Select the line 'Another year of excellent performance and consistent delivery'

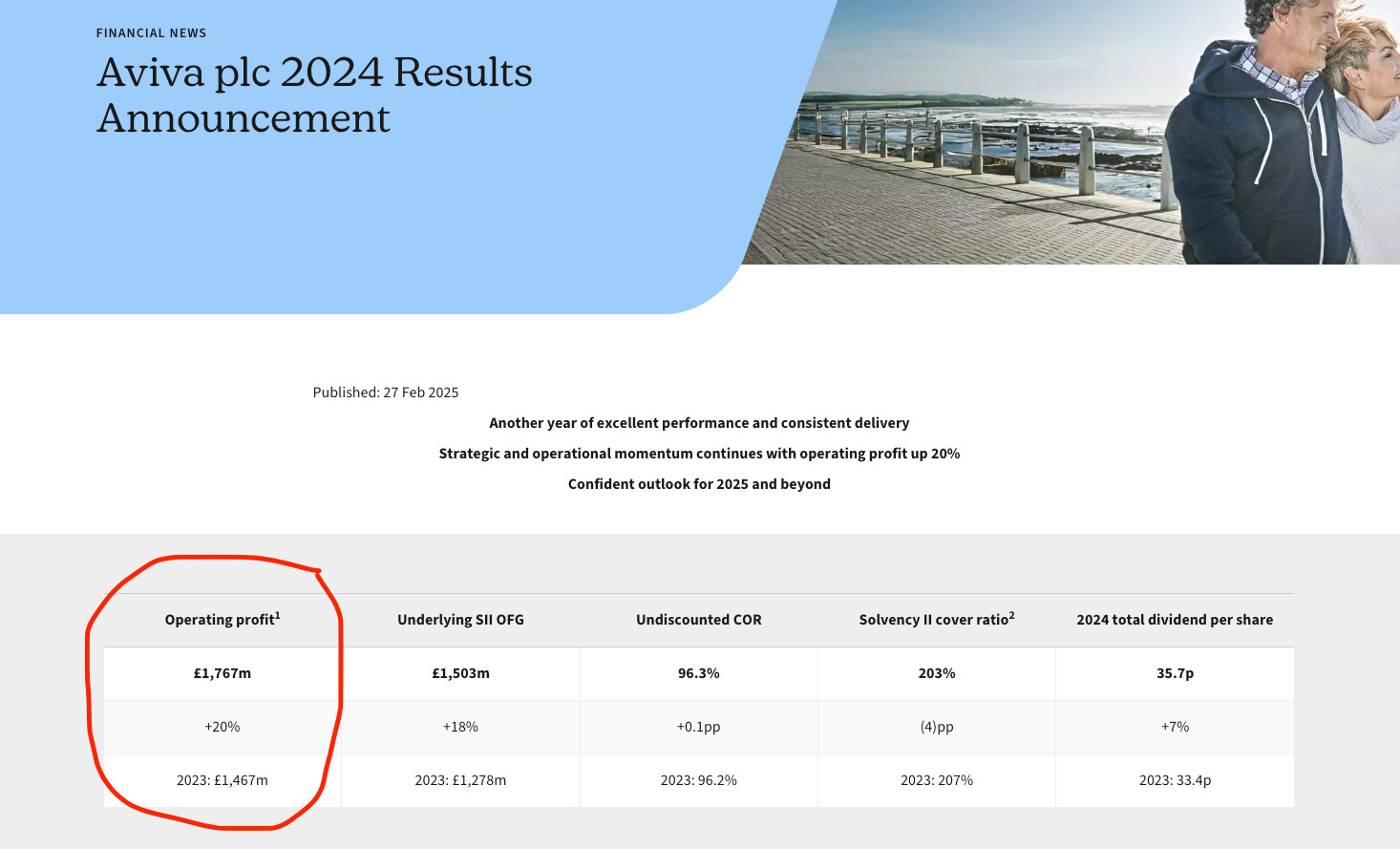(699, 423)
